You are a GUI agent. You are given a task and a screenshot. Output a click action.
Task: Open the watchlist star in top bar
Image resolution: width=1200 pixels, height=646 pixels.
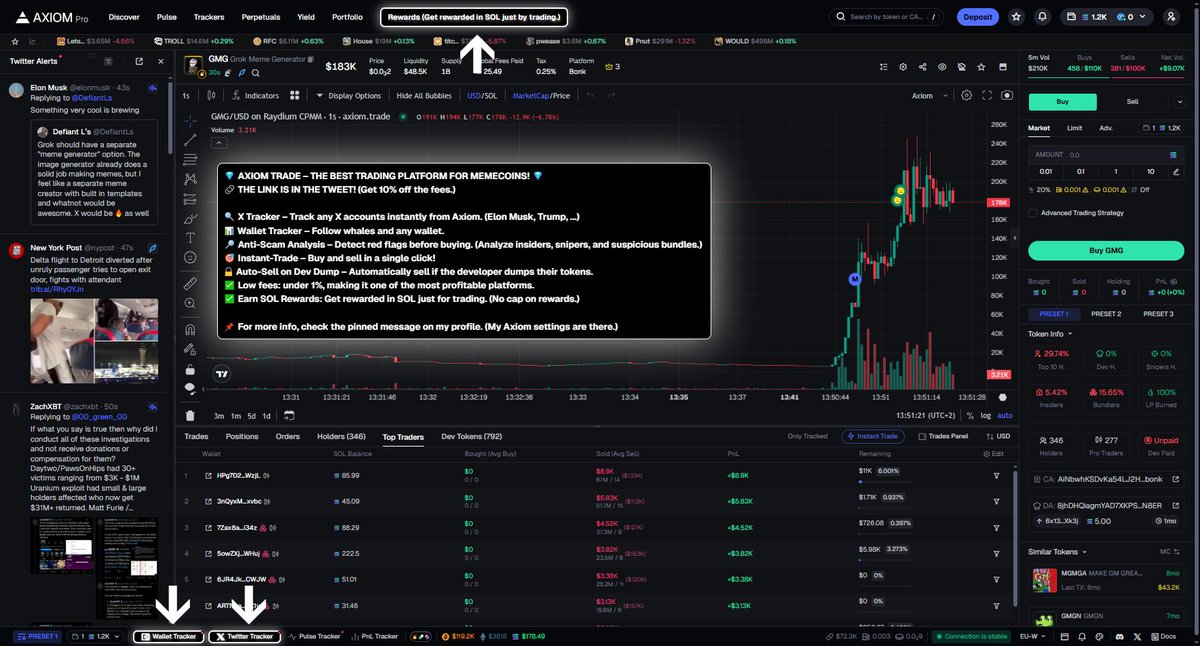click(x=1016, y=17)
